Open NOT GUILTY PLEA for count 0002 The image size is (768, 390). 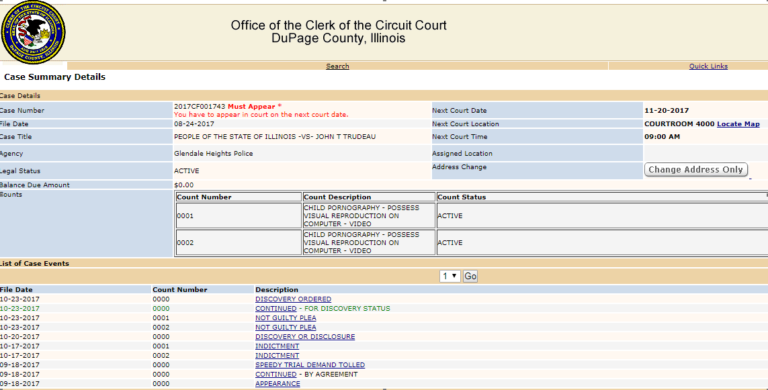286,327
